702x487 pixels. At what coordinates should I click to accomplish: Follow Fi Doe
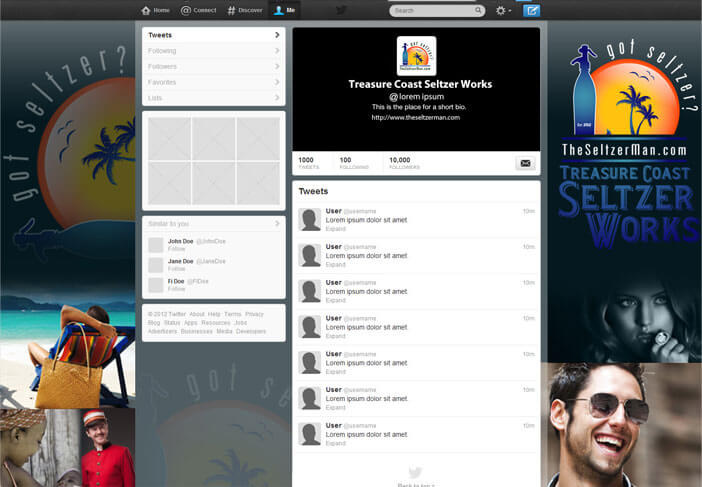click(176, 289)
